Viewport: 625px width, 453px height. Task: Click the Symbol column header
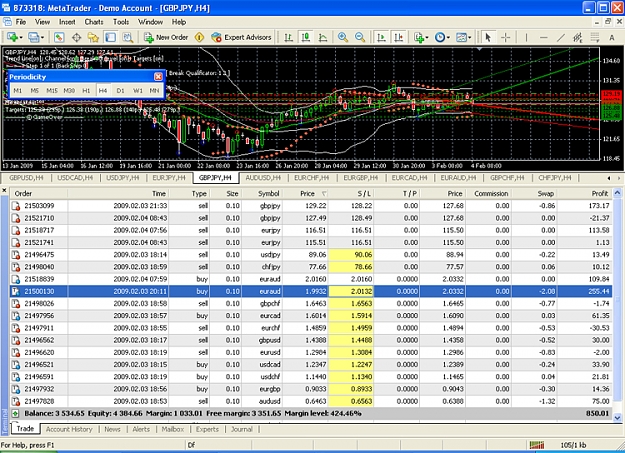[x=262, y=194]
